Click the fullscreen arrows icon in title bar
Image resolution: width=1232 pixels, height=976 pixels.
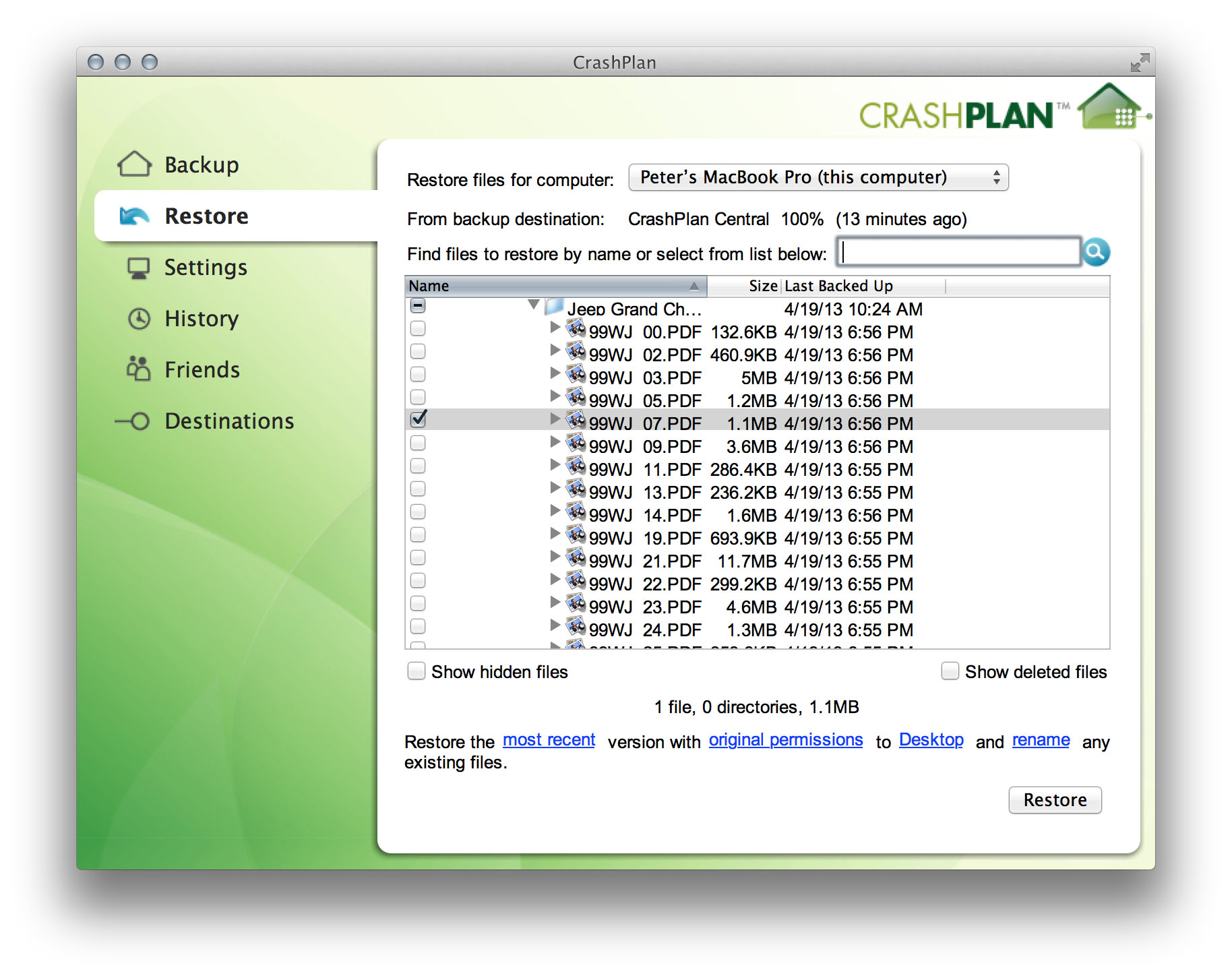[1140, 62]
